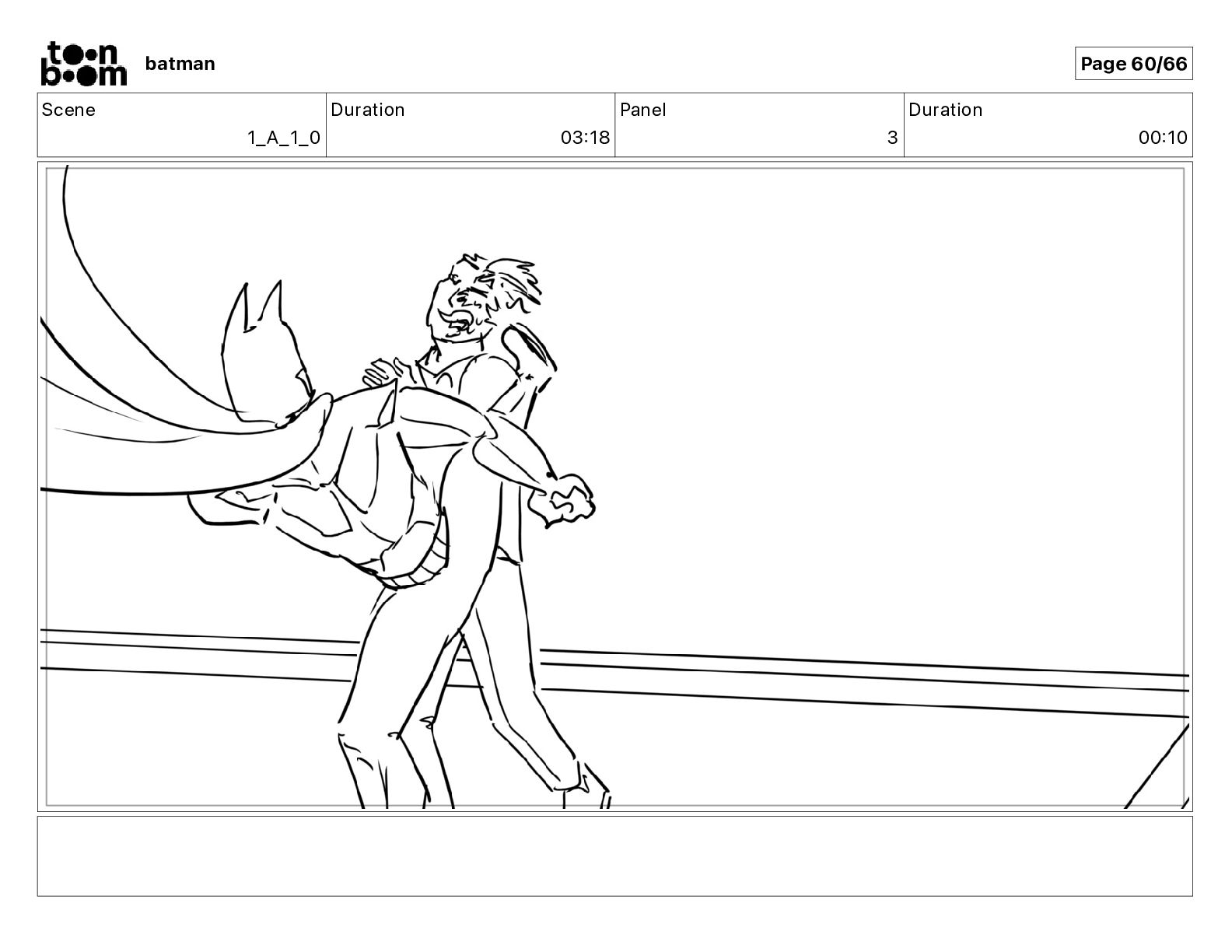The image size is (1232, 952).
Task: Click the storyboard panel drawing
Action: pos(614,486)
